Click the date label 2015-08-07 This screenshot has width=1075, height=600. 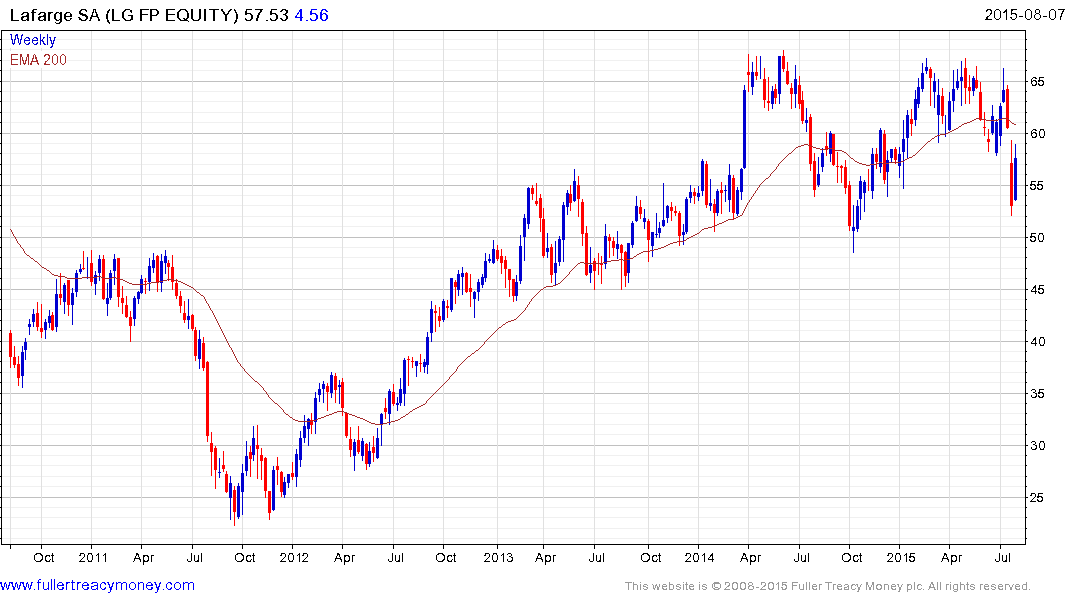1024,14
